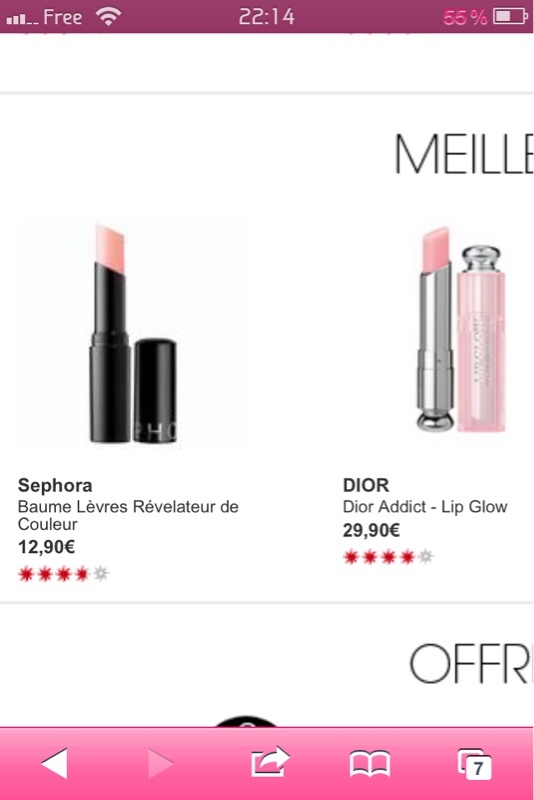The width and height of the screenshot is (534, 800).
Task: Tap the MEILLE section heading
Action: (463, 155)
